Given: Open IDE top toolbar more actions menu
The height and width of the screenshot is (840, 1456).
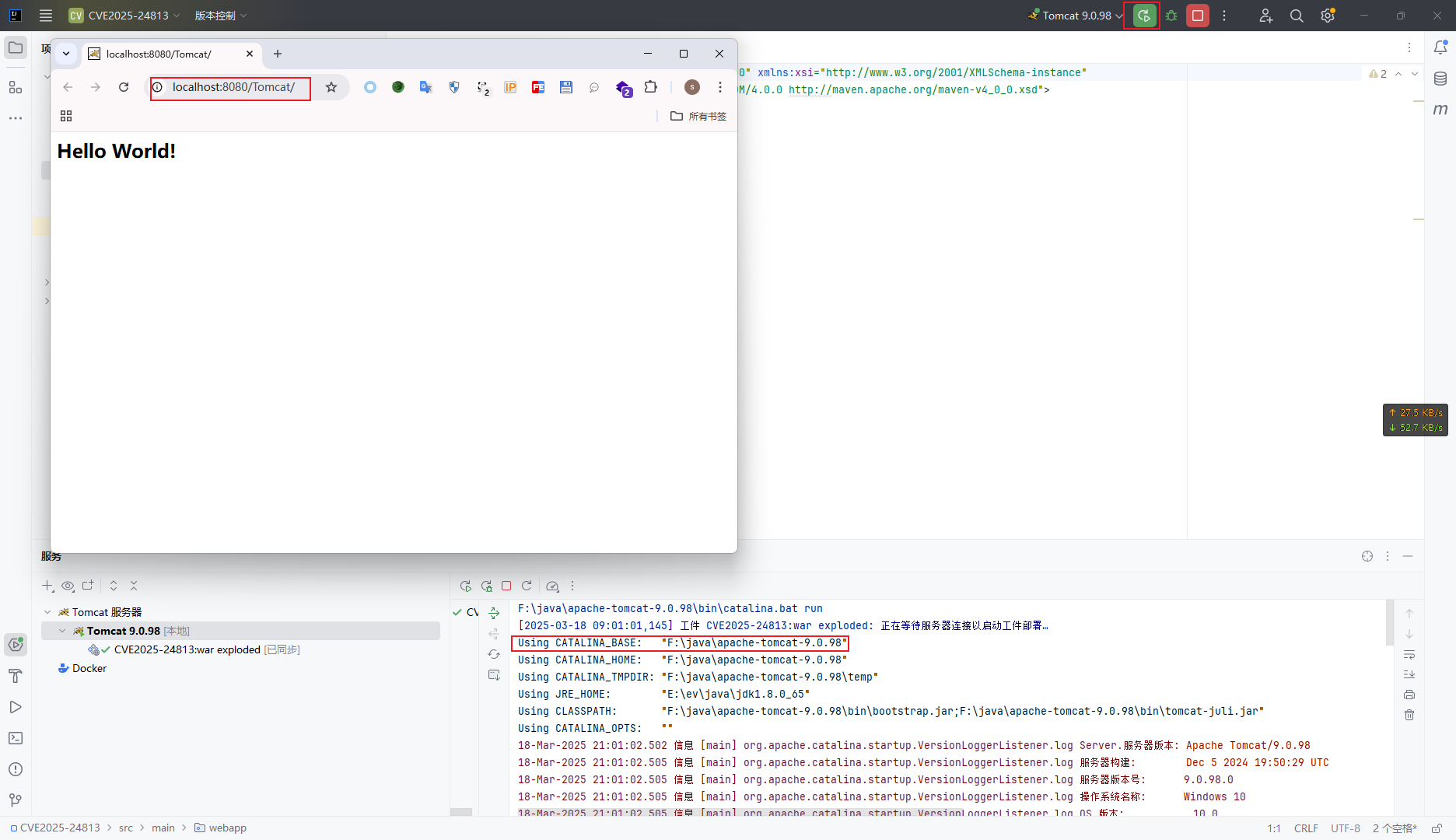Looking at the screenshot, I should click(1224, 16).
